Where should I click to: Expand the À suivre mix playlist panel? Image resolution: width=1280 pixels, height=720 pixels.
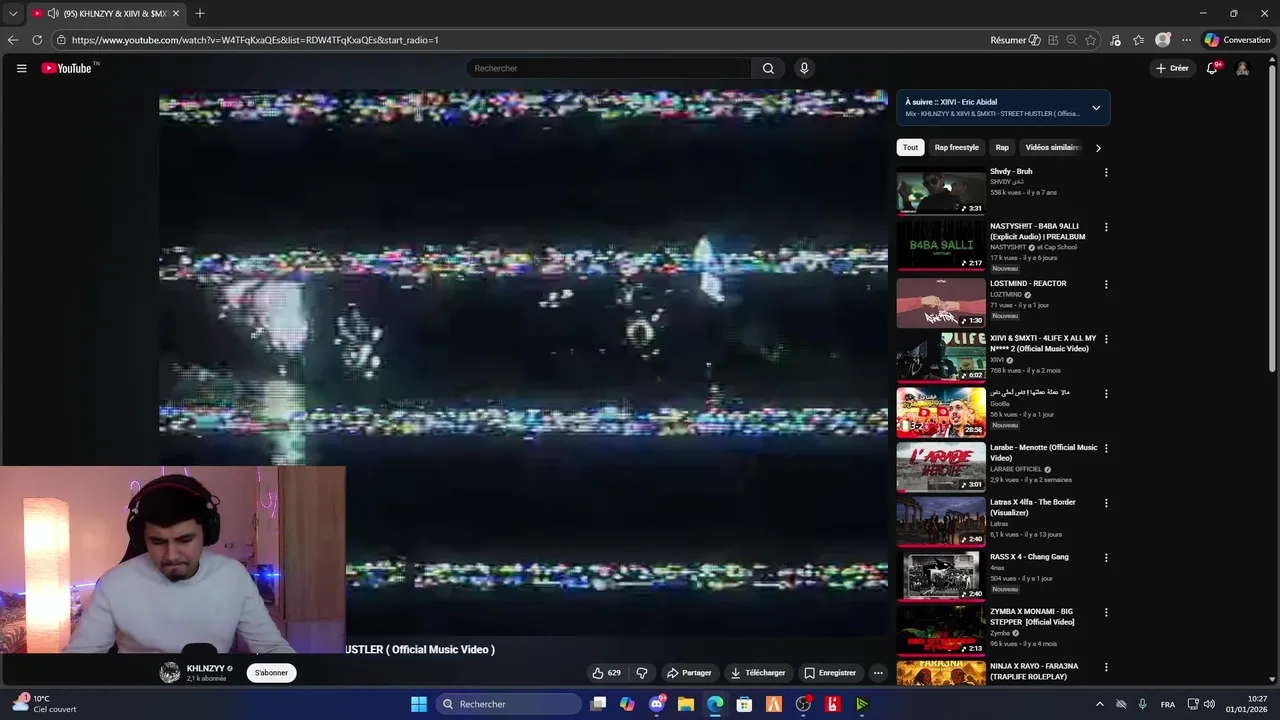pyautogui.click(x=1096, y=108)
